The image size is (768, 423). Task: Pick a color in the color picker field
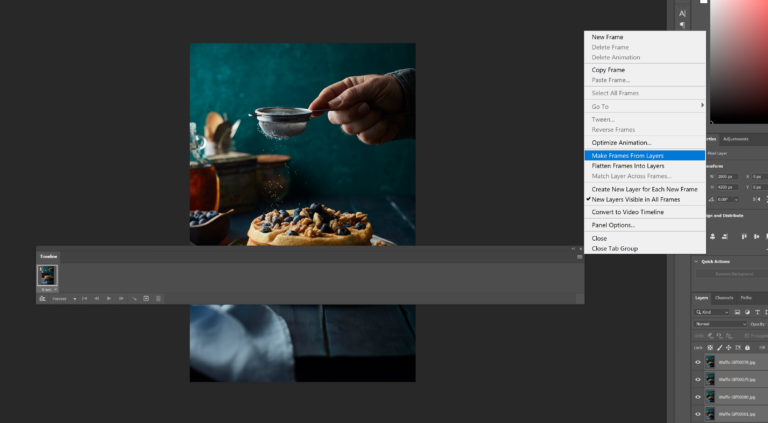[739, 61]
